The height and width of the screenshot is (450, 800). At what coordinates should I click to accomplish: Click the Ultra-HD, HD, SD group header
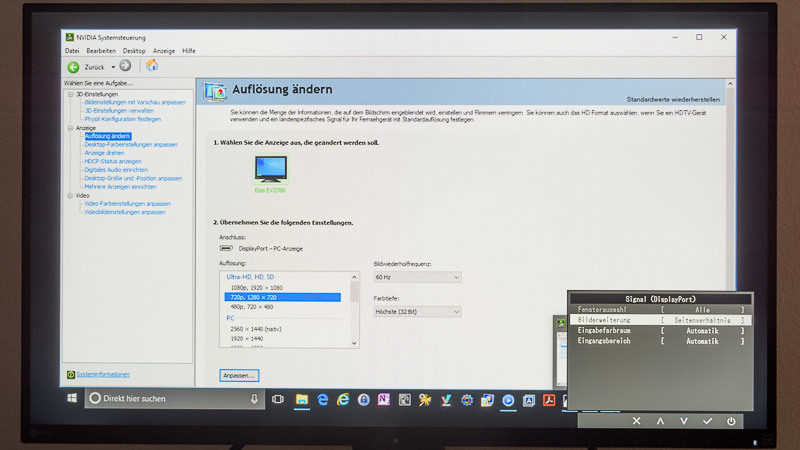point(250,277)
